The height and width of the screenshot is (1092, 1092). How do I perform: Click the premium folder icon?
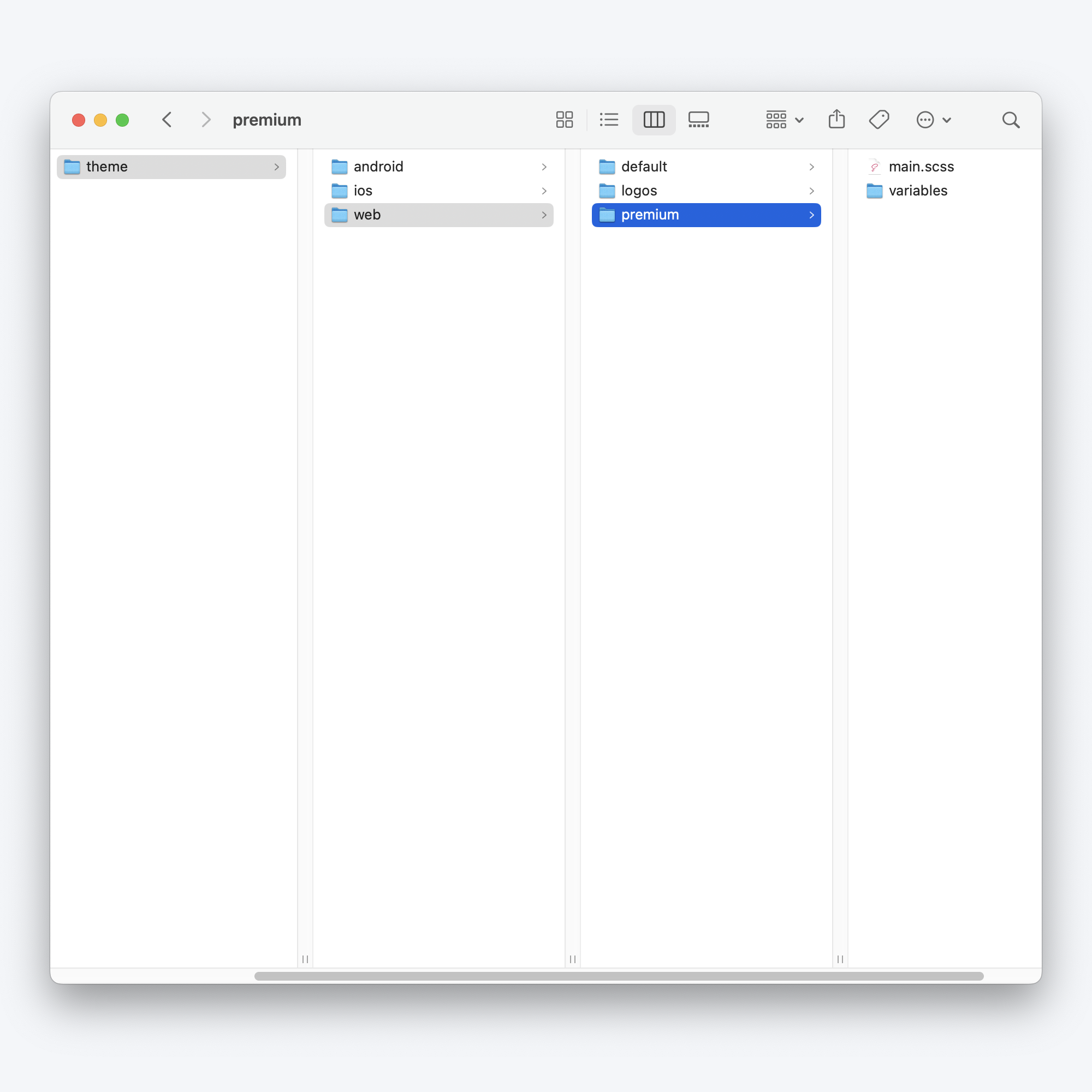(607, 215)
